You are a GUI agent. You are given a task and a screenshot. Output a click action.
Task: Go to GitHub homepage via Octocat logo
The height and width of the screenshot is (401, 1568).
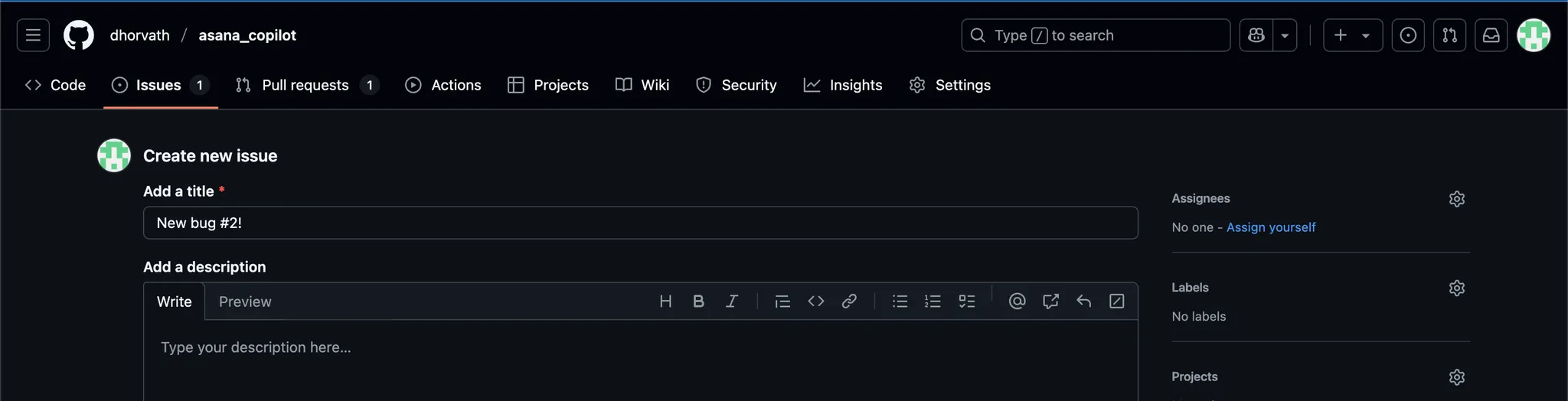point(79,35)
